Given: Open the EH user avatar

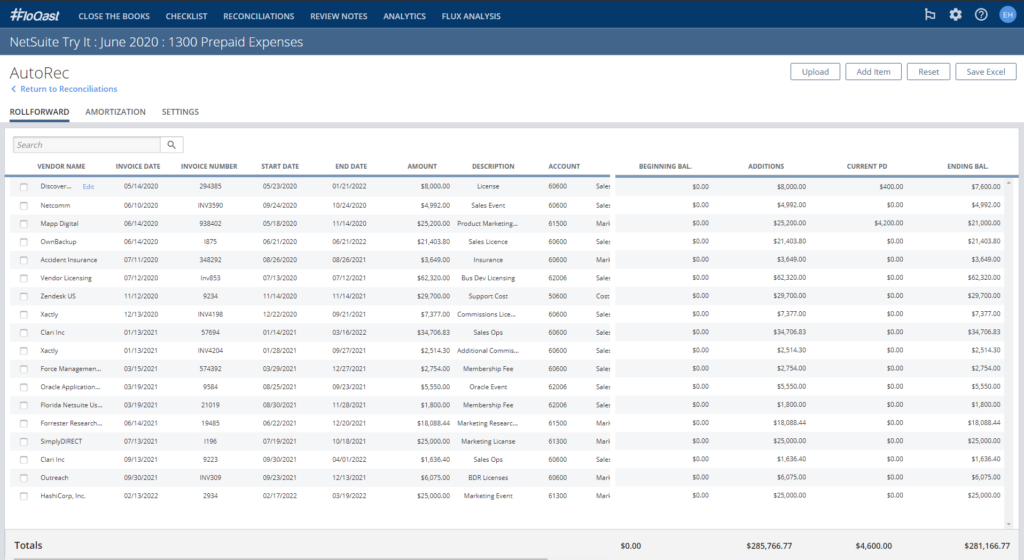Looking at the screenshot, I should (1008, 14).
